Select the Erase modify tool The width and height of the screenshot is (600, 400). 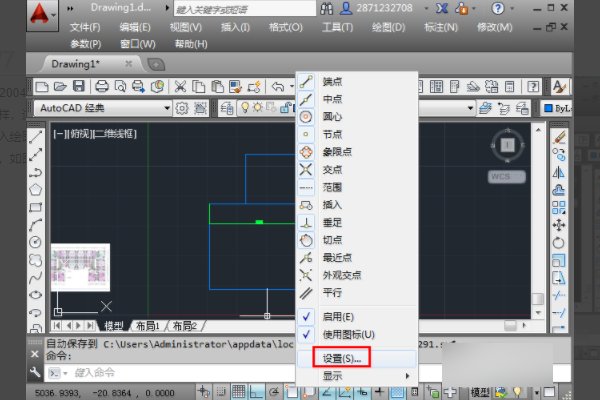click(559, 137)
